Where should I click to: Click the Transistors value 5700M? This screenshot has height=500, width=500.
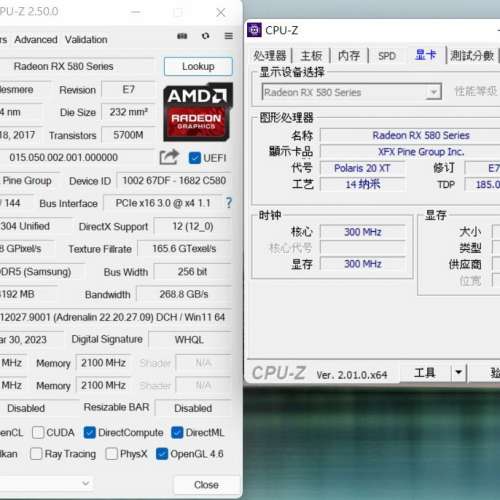[x=128, y=135]
